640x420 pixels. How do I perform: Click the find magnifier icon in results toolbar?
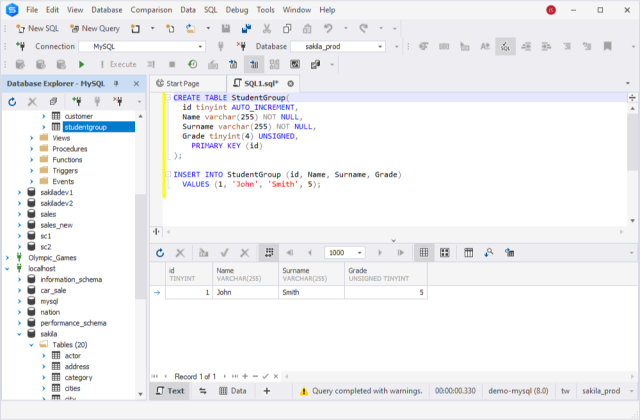[x=489, y=253]
